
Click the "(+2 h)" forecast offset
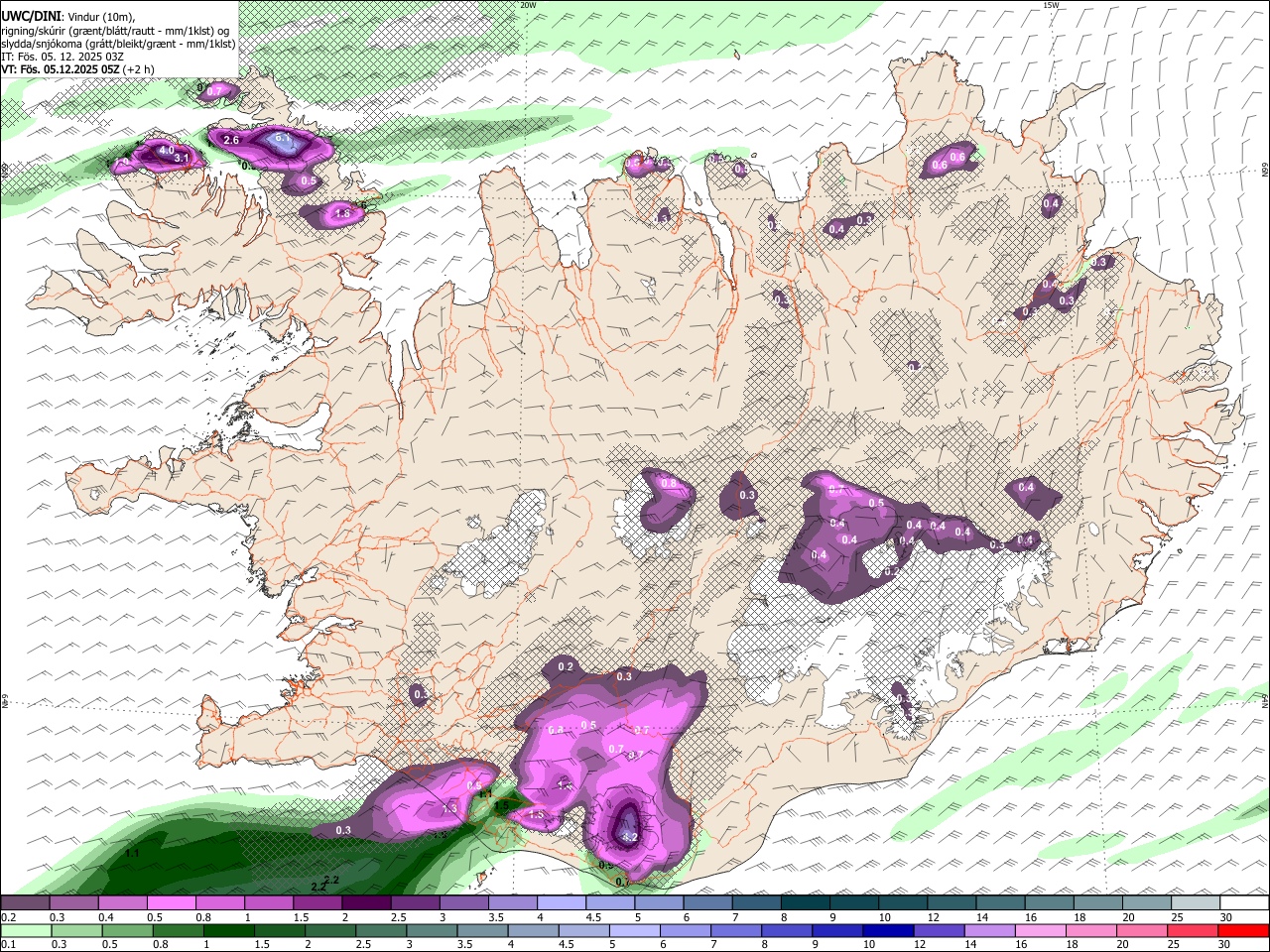click(141, 69)
